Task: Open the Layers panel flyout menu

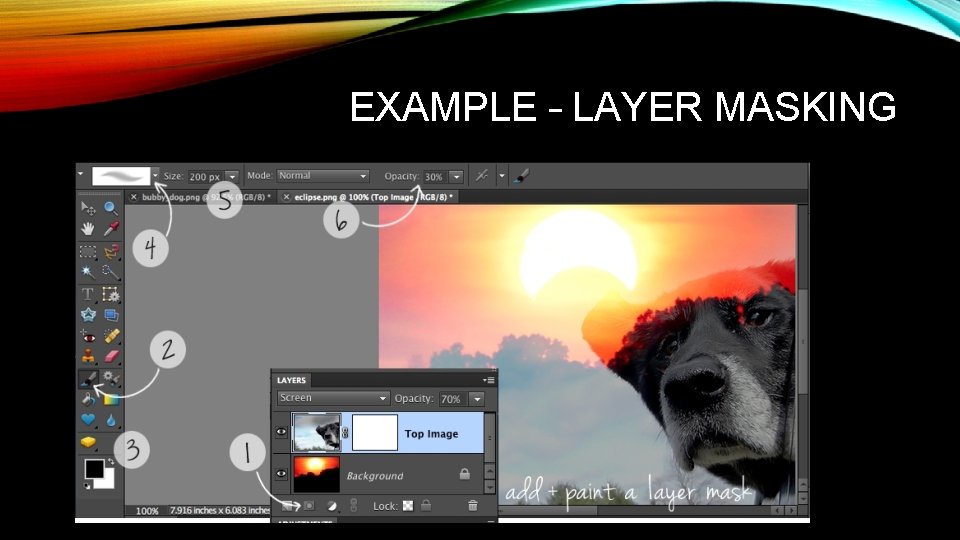Action: coord(489,380)
